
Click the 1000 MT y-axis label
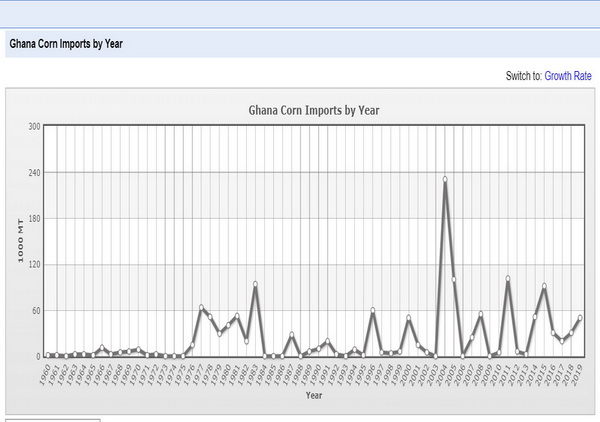tap(20, 242)
